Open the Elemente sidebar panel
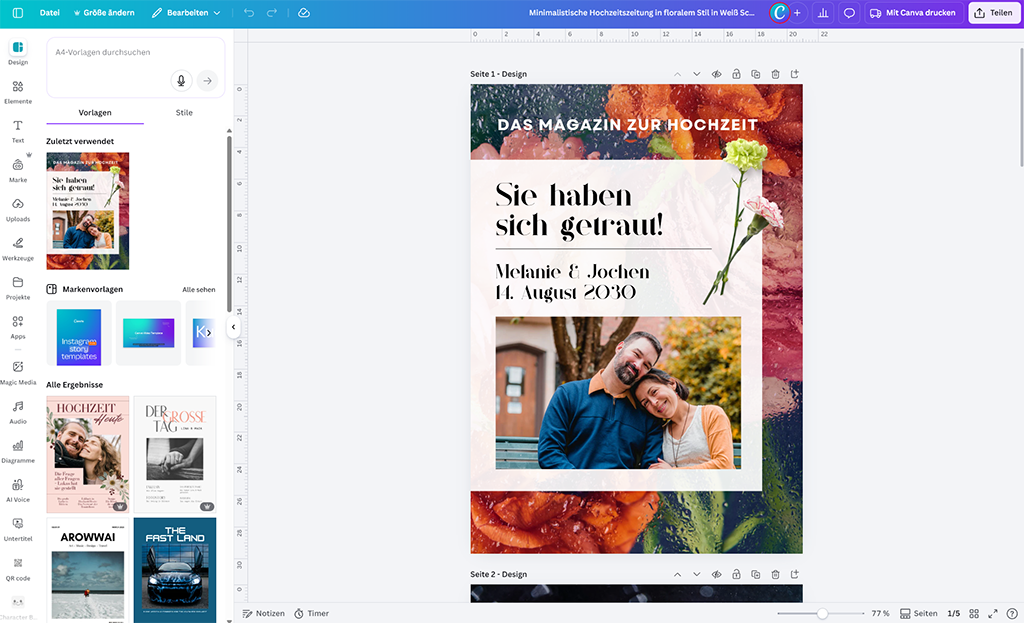 click(18, 92)
